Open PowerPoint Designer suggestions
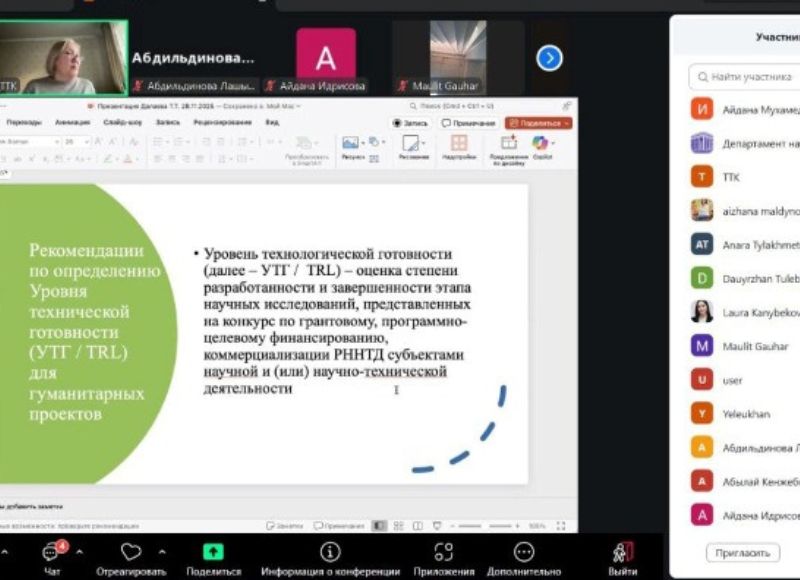 pos(509,144)
